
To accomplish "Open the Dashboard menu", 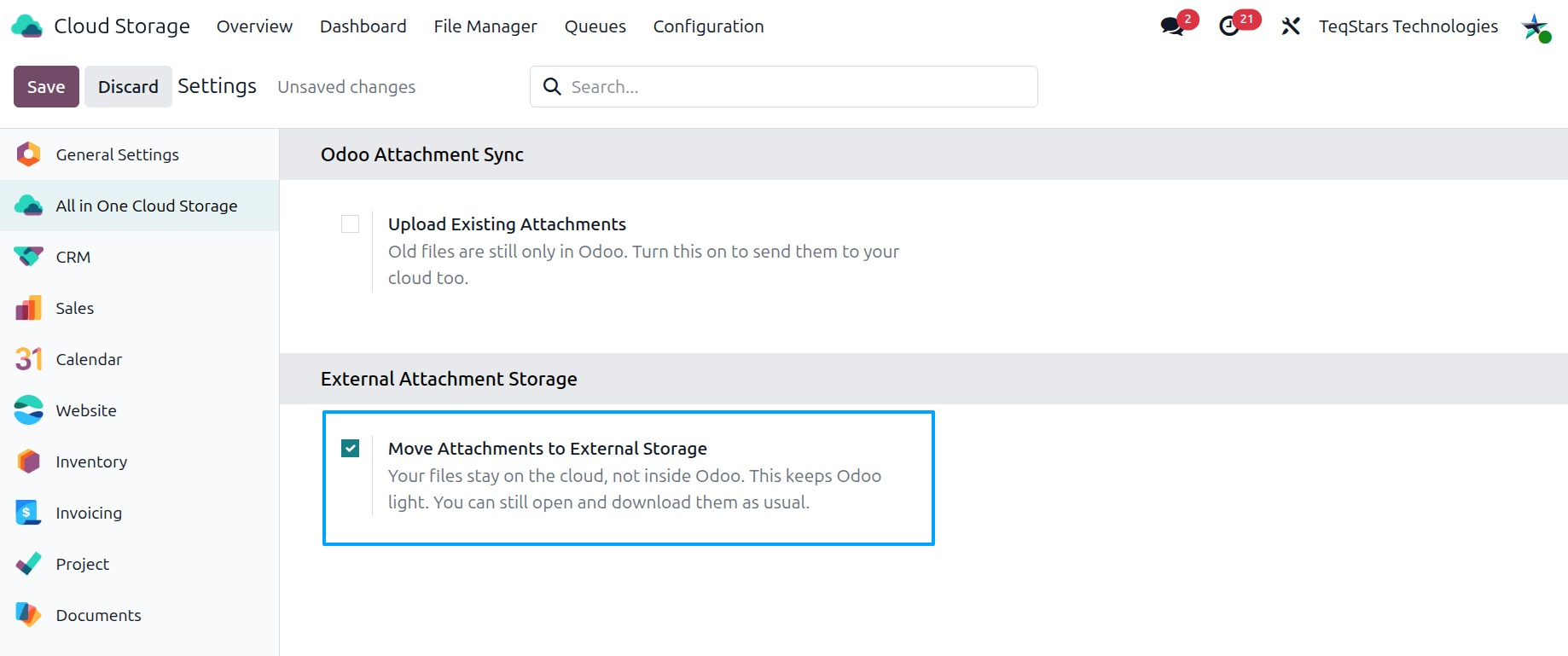I will tap(363, 26).
